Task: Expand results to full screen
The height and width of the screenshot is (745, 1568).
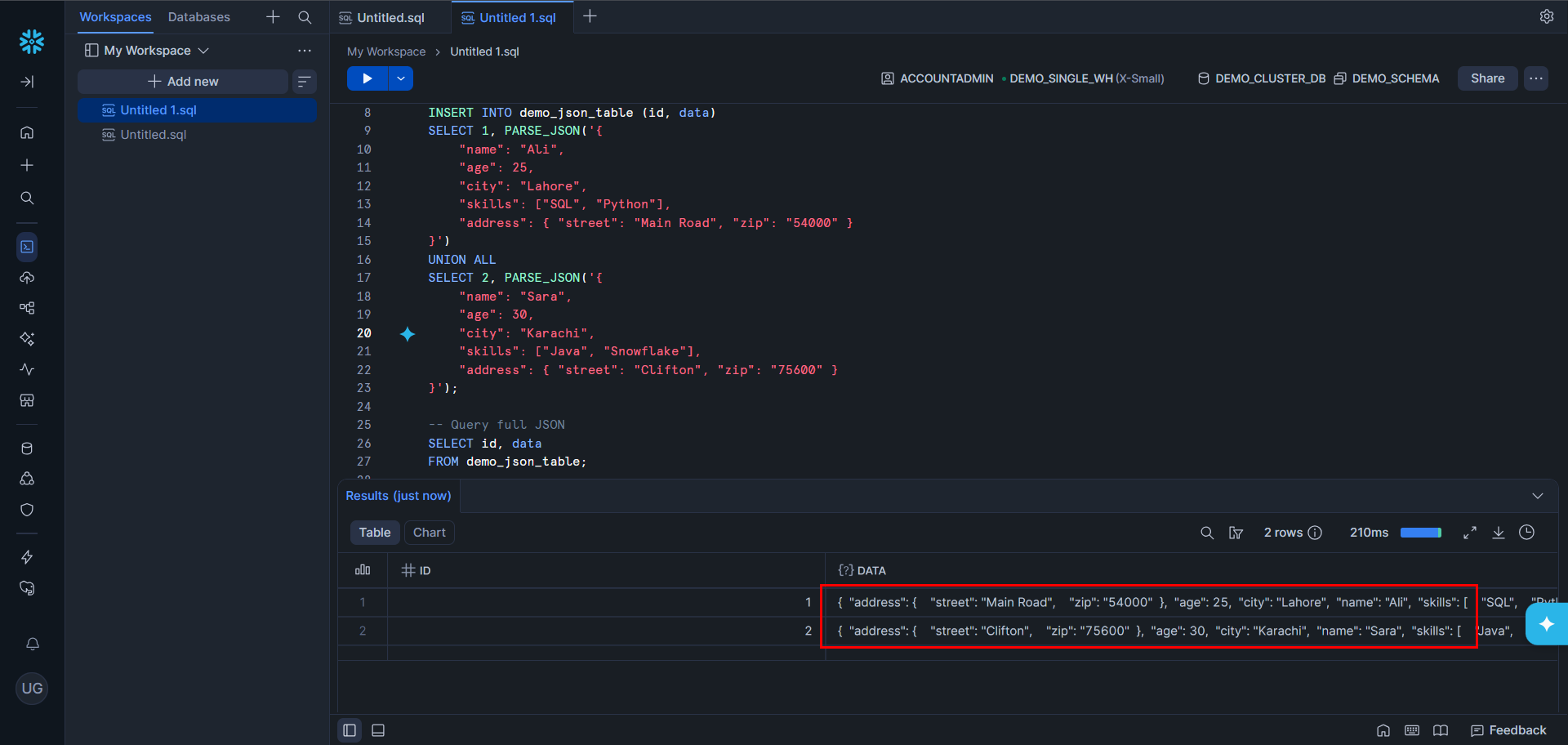Action: point(1470,533)
